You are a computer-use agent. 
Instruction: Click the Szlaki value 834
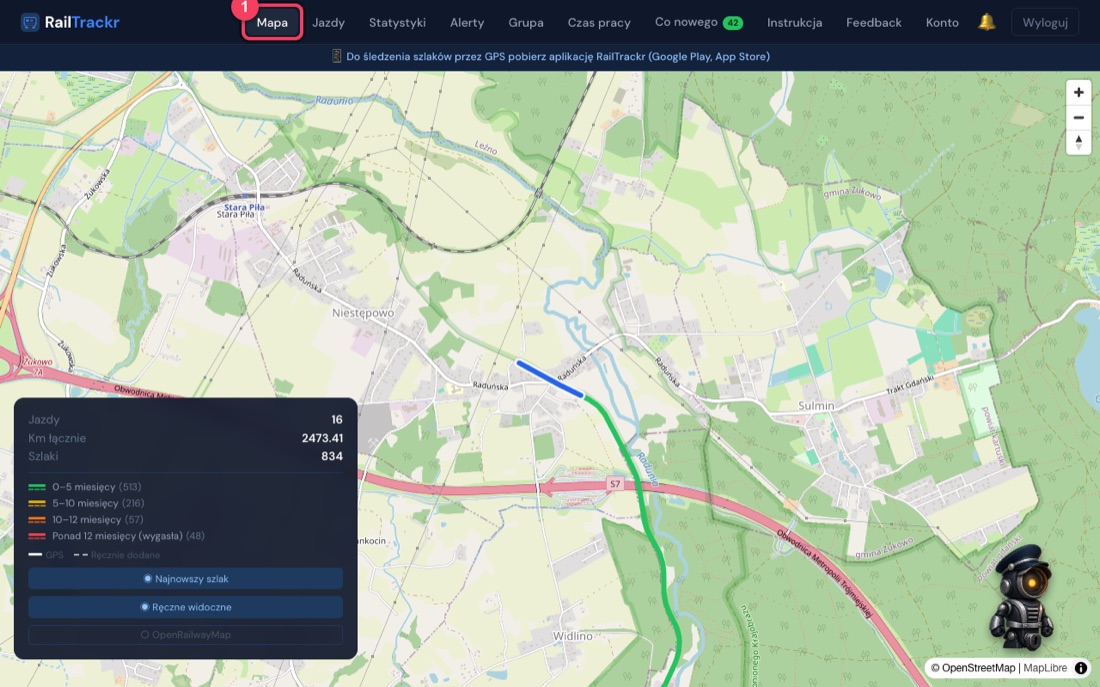click(x=332, y=456)
